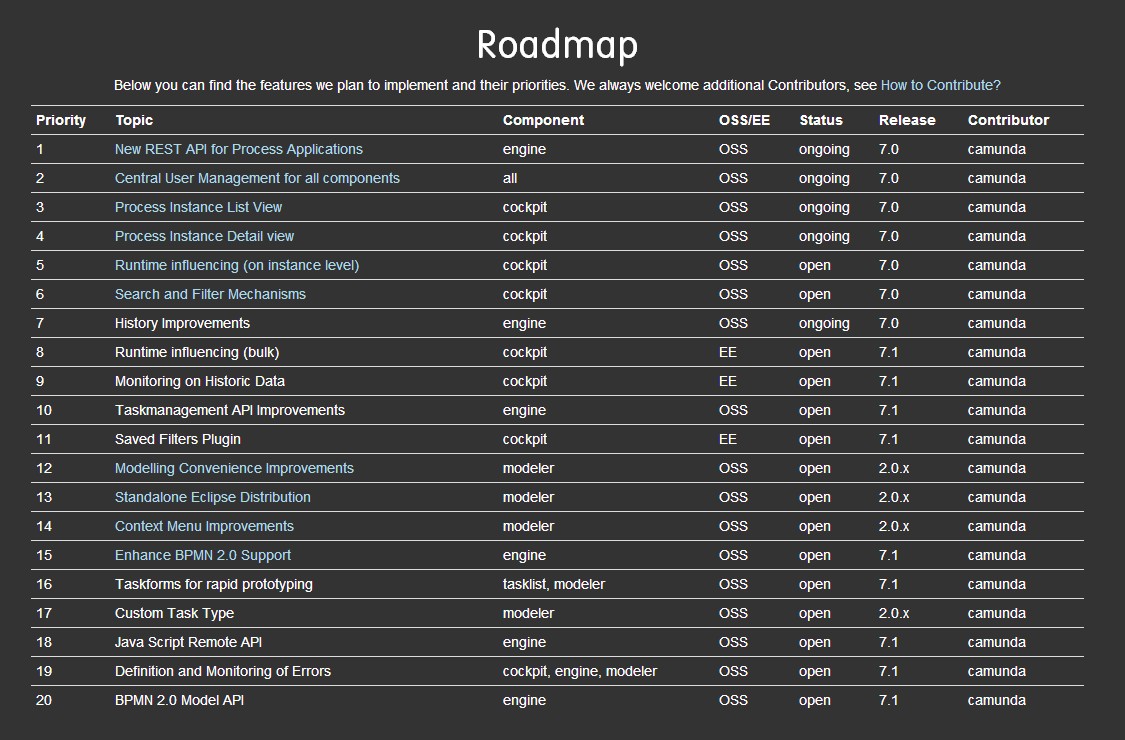Open 'Runtime influencing (on instance level)' link
The width and height of the screenshot is (1125, 740).
236,265
